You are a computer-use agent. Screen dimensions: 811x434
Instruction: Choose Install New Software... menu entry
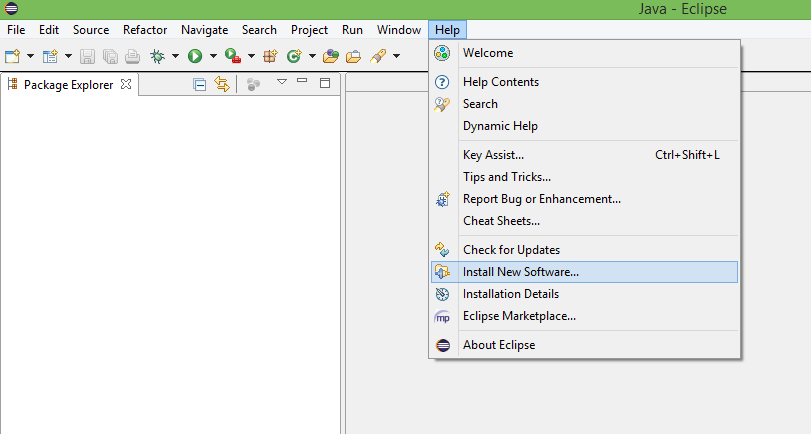[584, 272]
